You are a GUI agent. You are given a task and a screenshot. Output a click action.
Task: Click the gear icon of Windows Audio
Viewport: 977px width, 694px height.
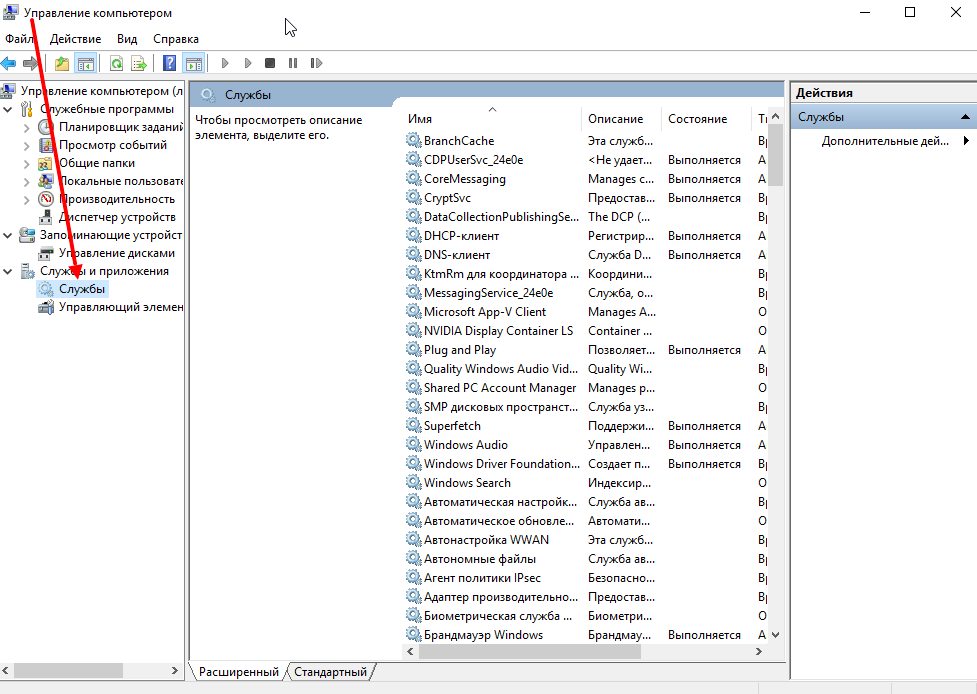pyautogui.click(x=413, y=444)
